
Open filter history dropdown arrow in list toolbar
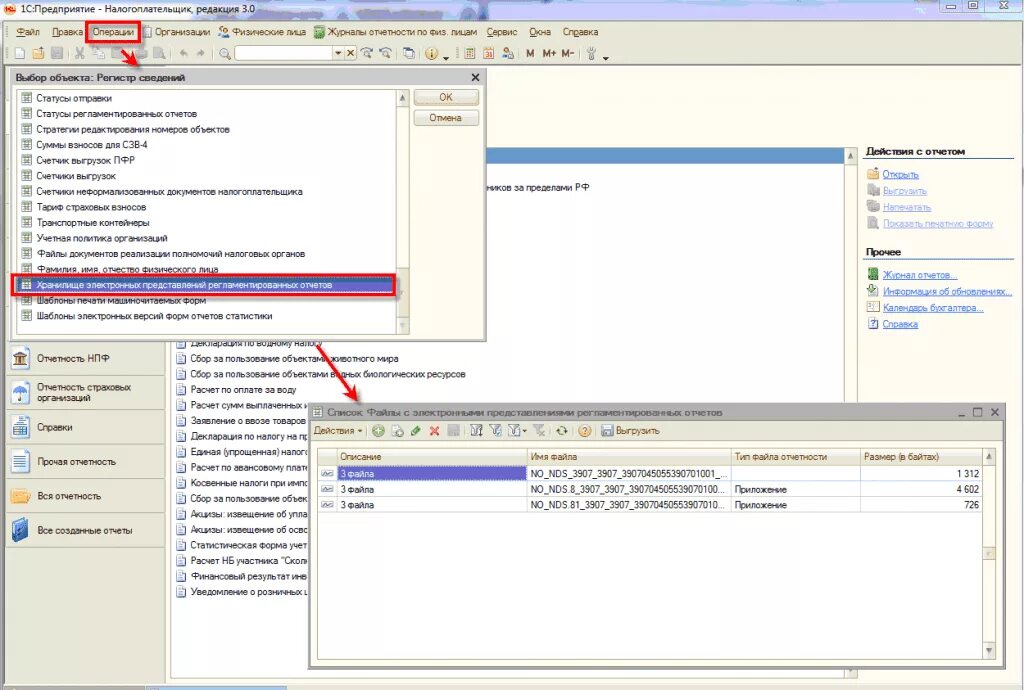coord(524,431)
